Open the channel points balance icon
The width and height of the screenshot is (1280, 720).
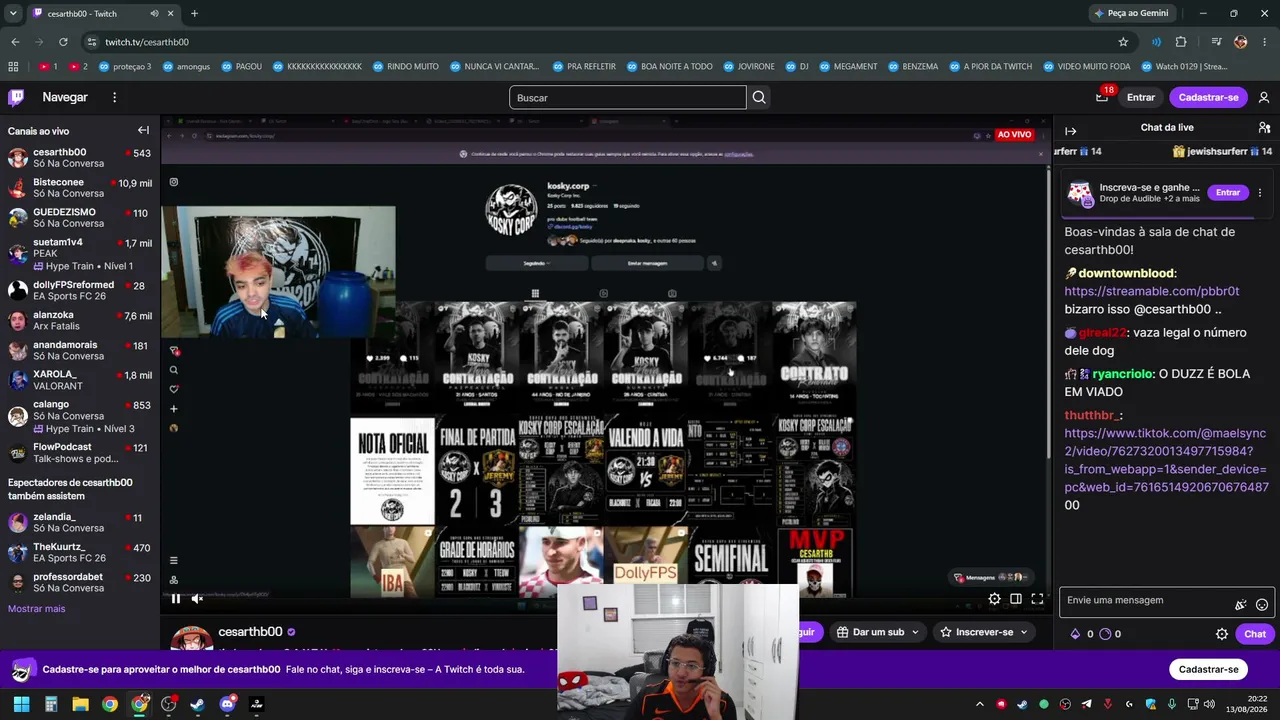[x=1105, y=634]
